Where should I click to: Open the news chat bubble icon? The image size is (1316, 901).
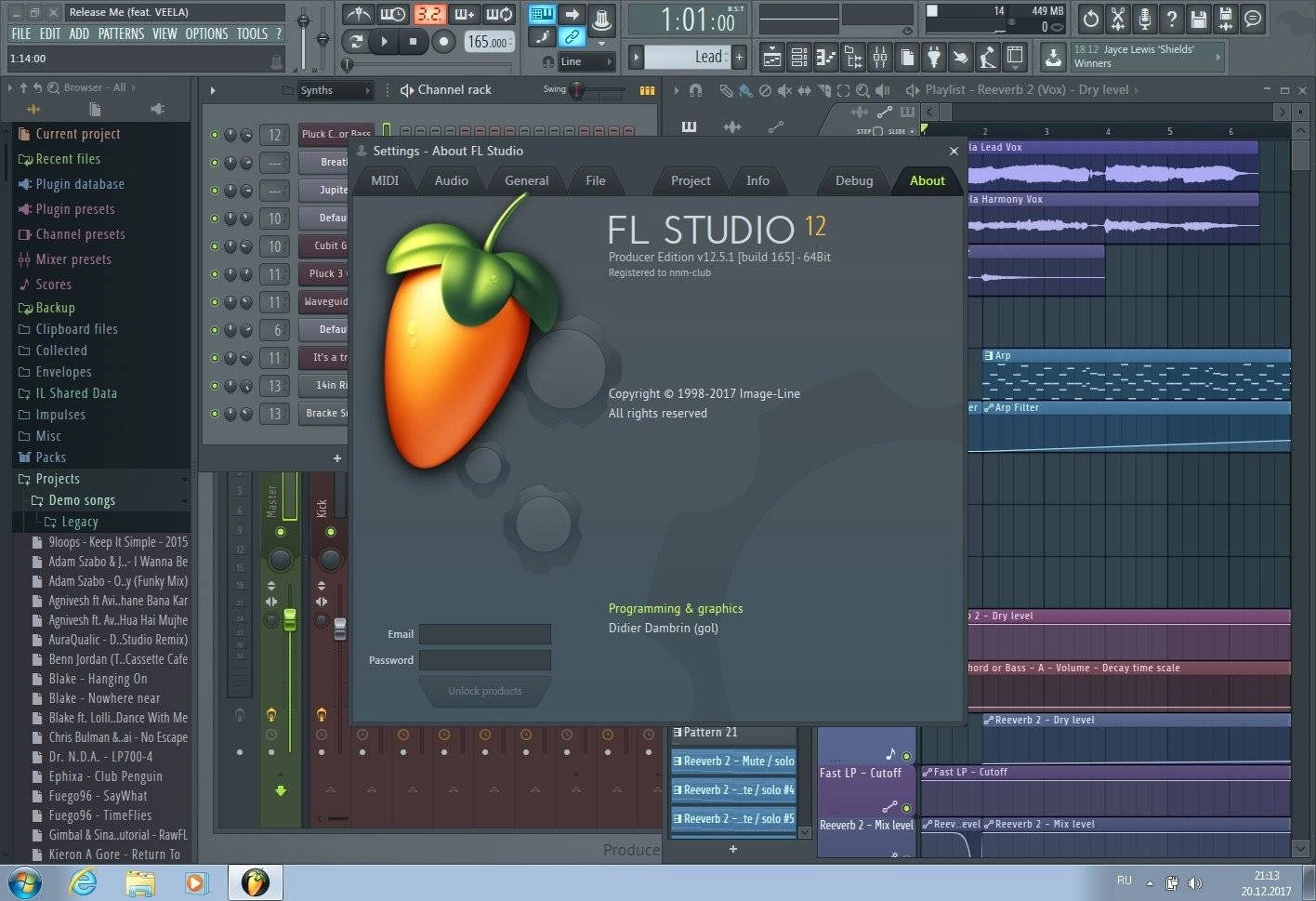[1252, 18]
